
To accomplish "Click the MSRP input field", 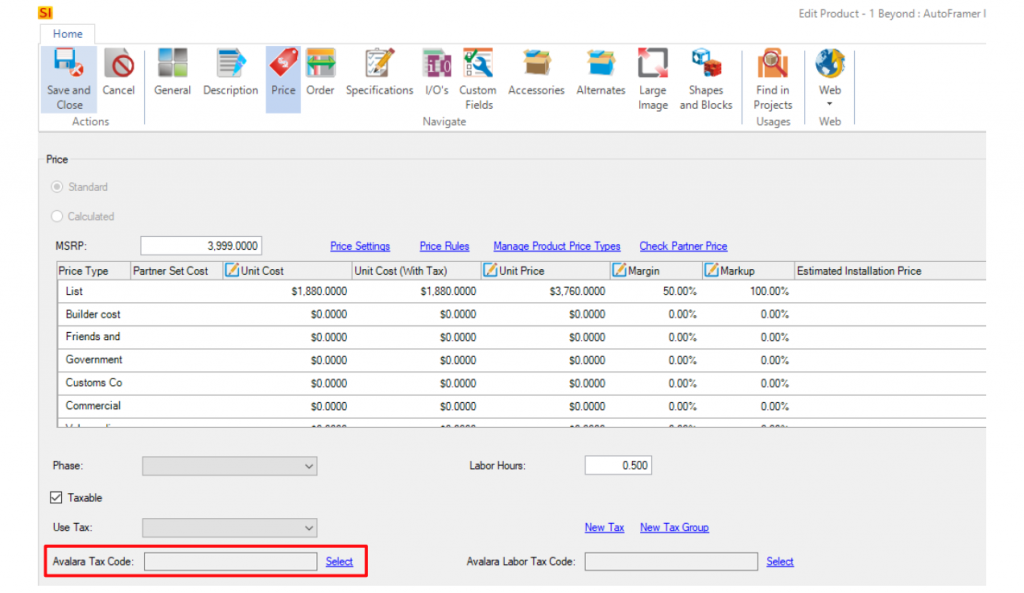I will click(x=201, y=246).
